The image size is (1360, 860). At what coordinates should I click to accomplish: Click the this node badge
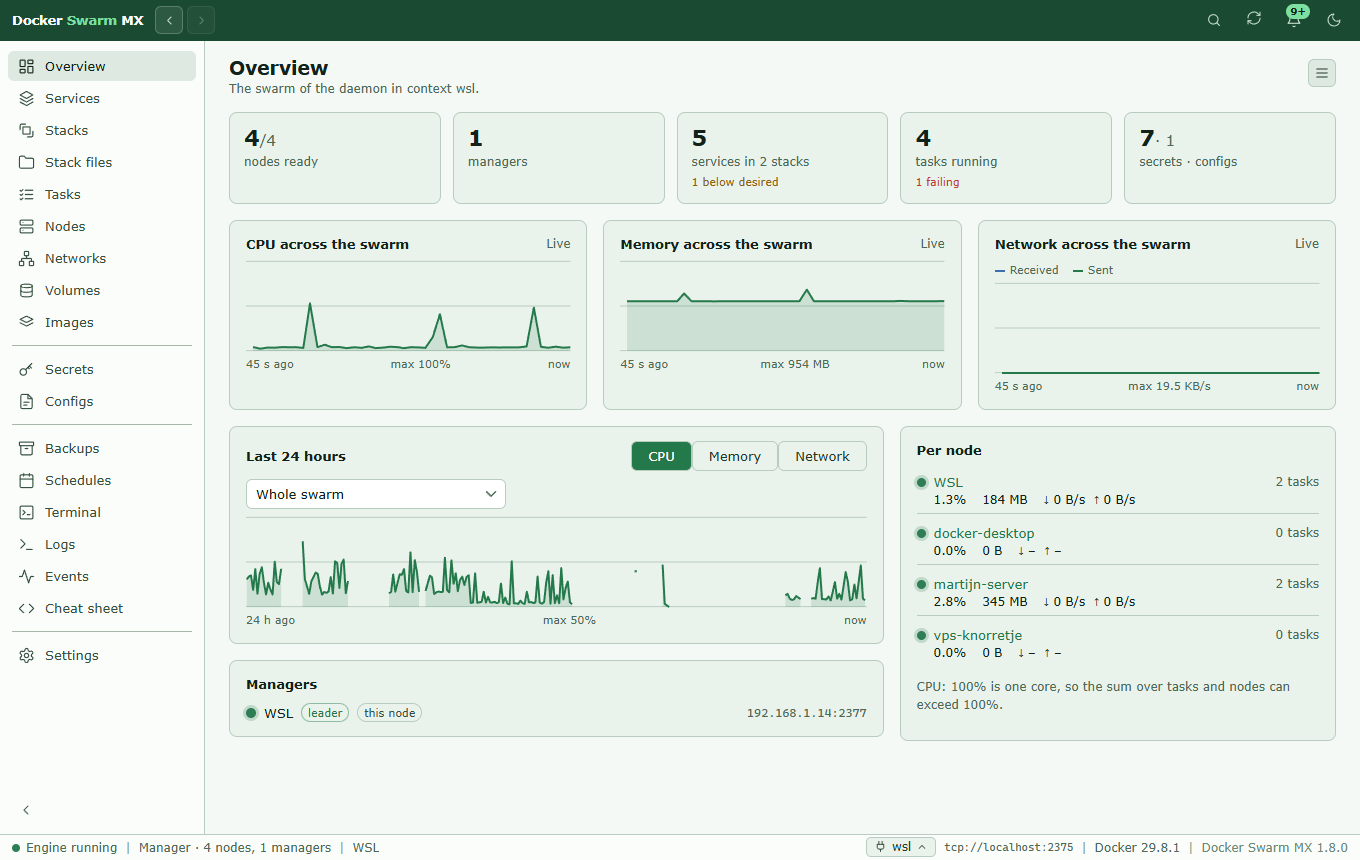(x=390, y=713)
